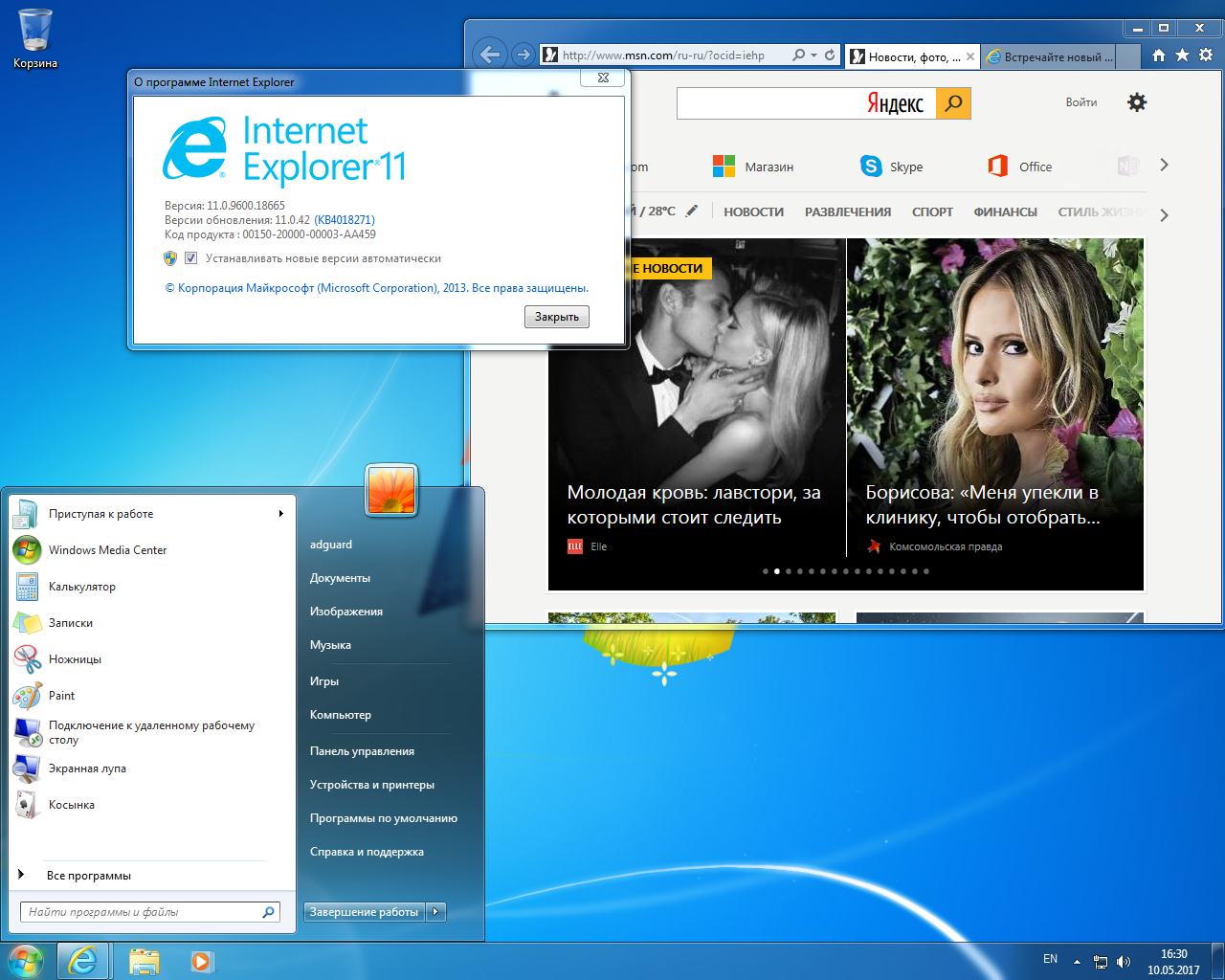Expand Все программы list

click(x=89, y=876)
